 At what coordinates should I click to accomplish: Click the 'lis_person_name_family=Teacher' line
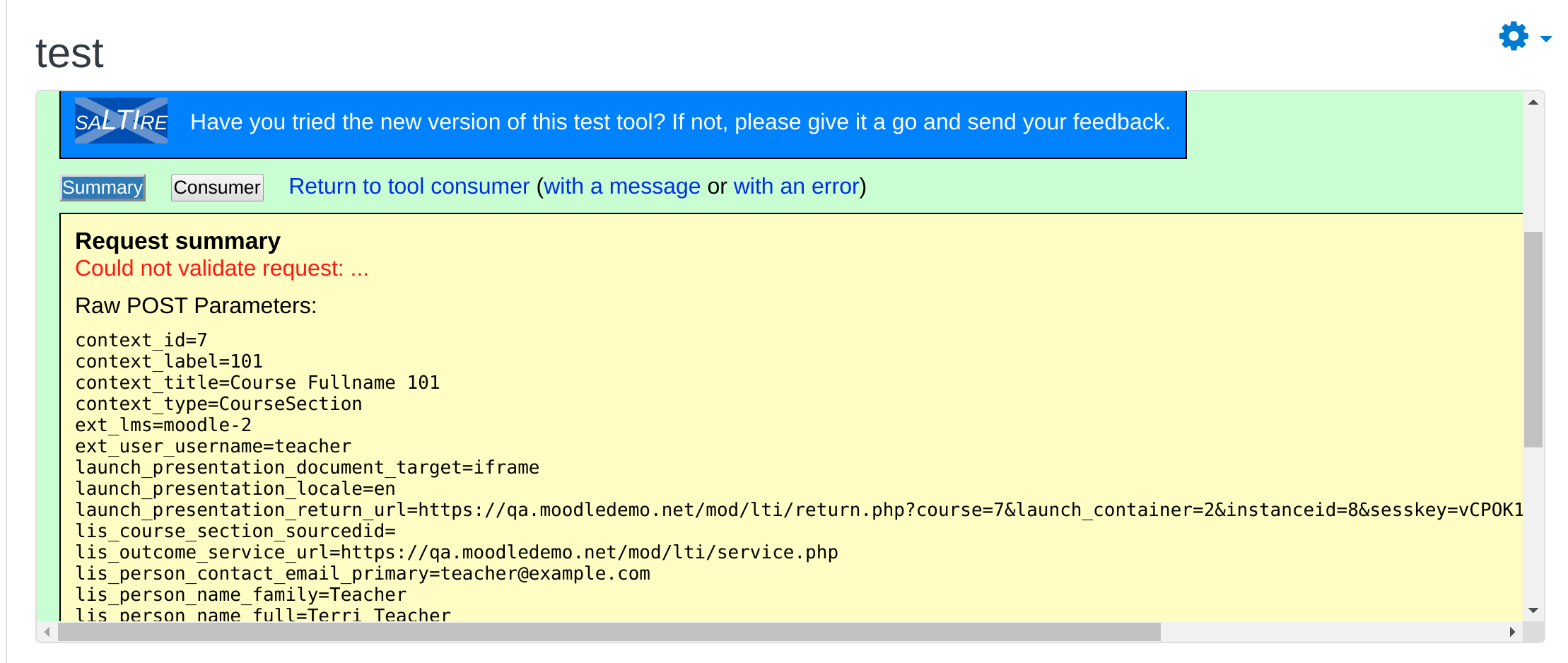click(x=241, y=594)
